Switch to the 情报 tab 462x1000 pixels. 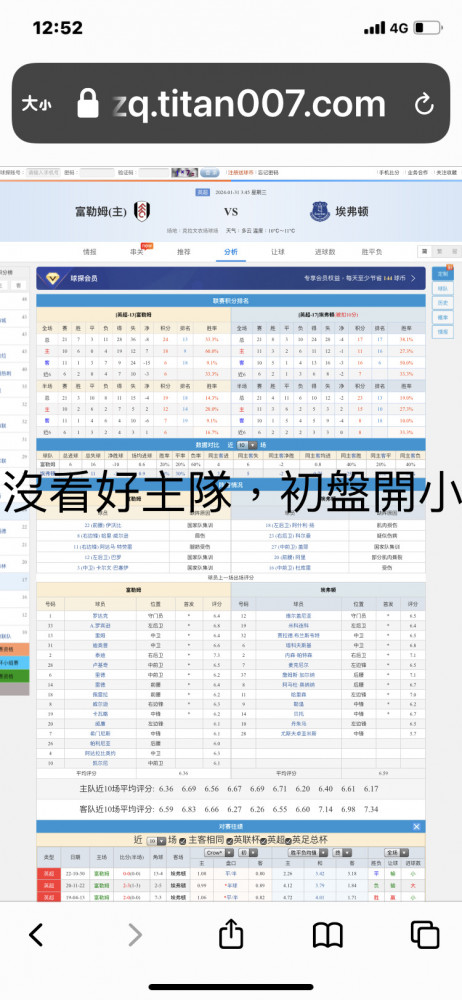pyautogui.click(x=91, y=252)
